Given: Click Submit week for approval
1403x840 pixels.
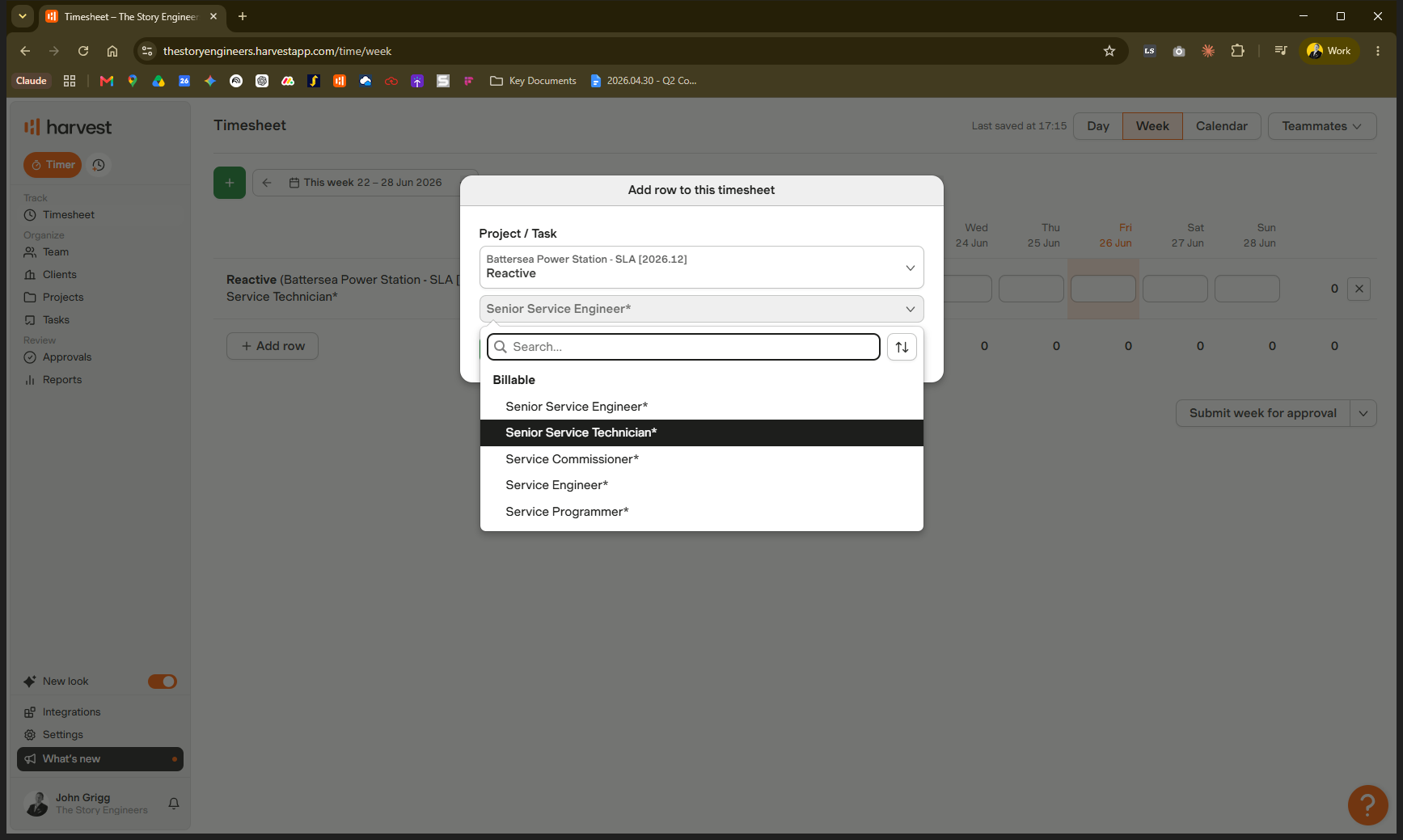Looking at the screenshot, I should (x=1262, y=413).
